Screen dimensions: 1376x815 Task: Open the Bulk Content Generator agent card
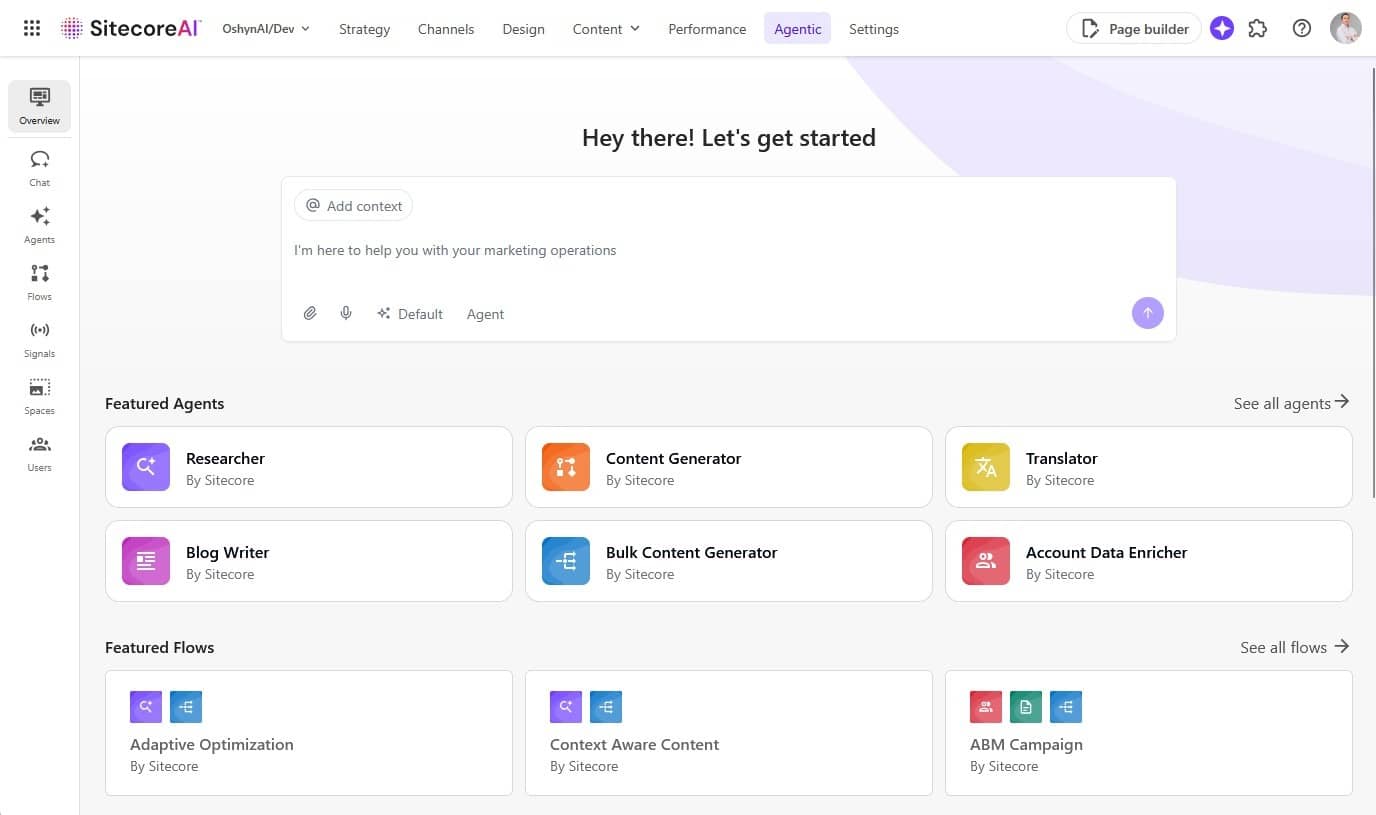click(x=729, y=561)
